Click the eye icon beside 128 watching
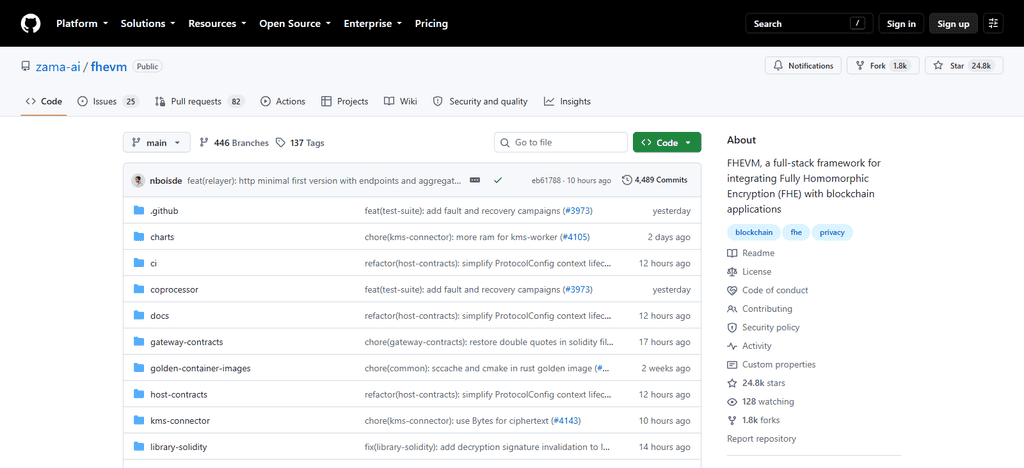 731,401
